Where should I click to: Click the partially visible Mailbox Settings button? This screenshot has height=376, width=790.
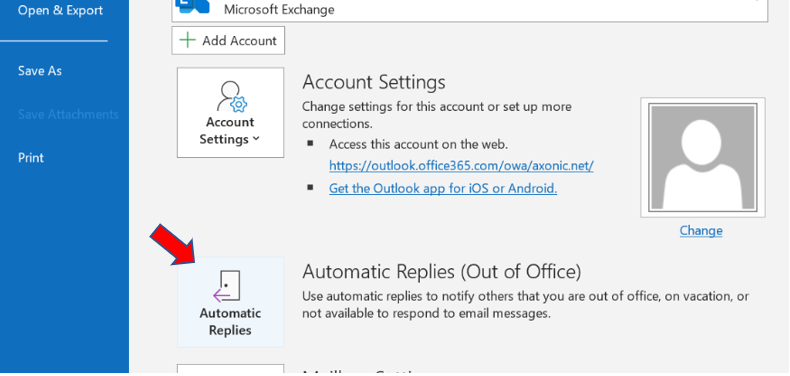pos(230,369)
